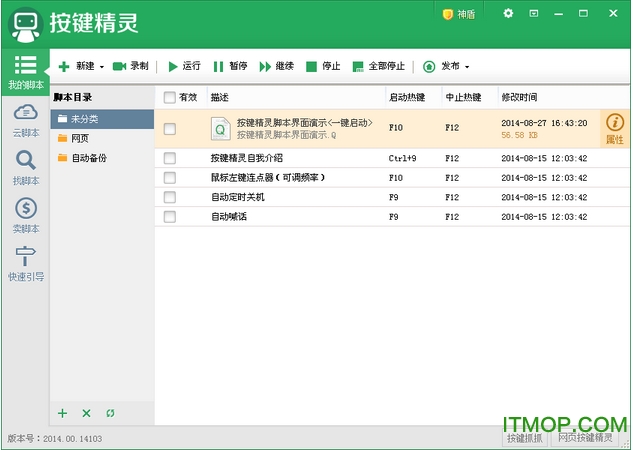Open the 发布 (Publish) dropdown menu
Image resolution: width=633 pixels, height=450 pixels.
point(446,66)
